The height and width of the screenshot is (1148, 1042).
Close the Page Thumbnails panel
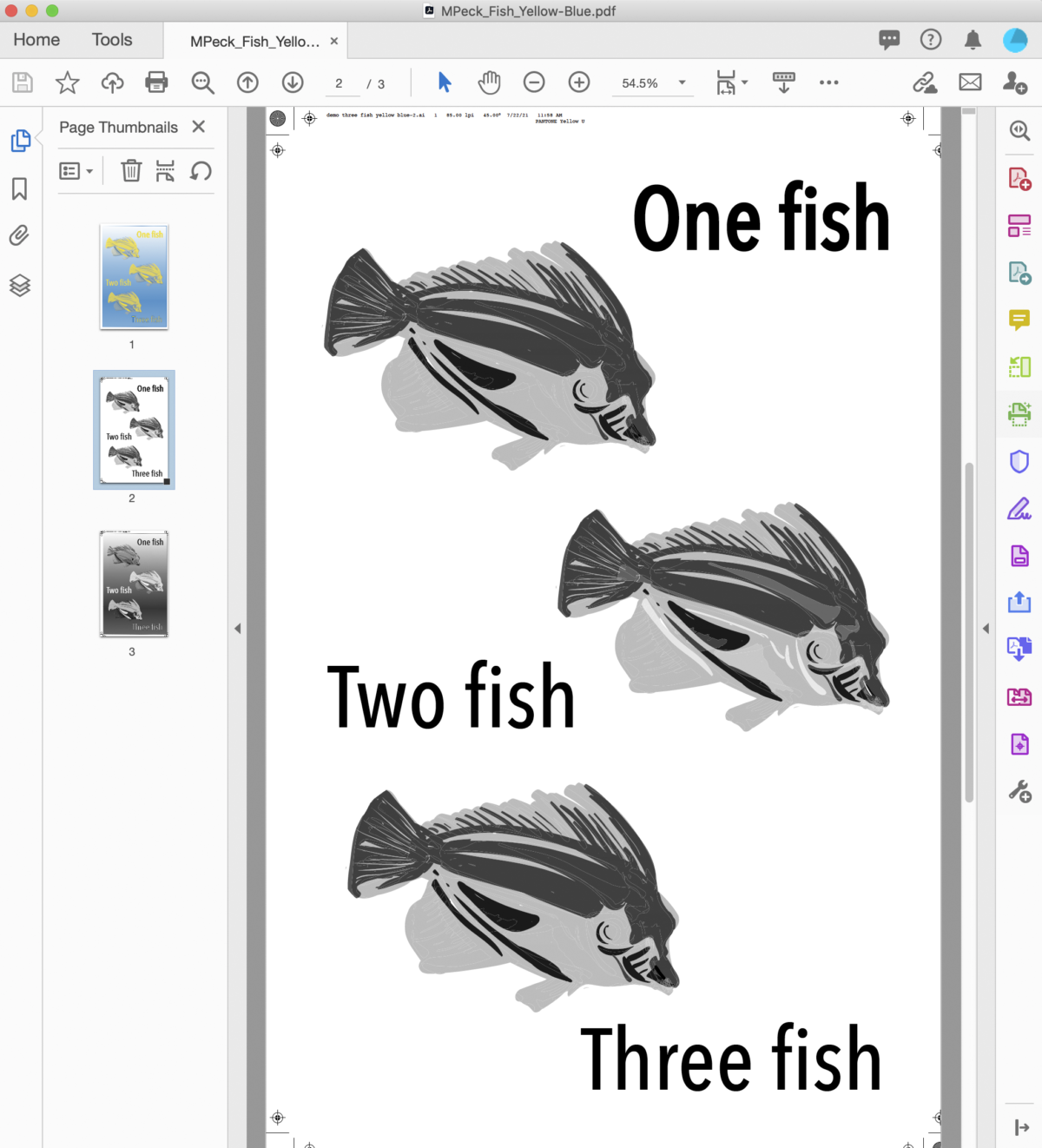tap(198, 127)
